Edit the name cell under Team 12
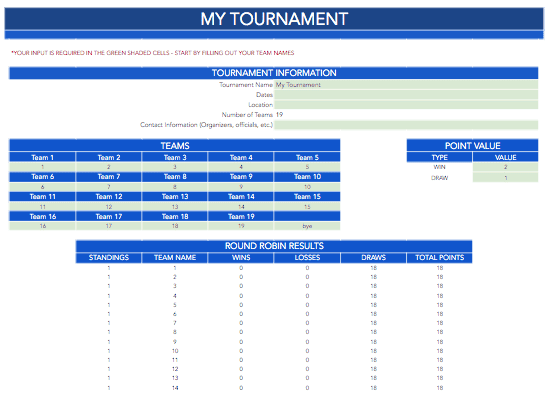This screenshot has height=400, width=551. (109, 207)
